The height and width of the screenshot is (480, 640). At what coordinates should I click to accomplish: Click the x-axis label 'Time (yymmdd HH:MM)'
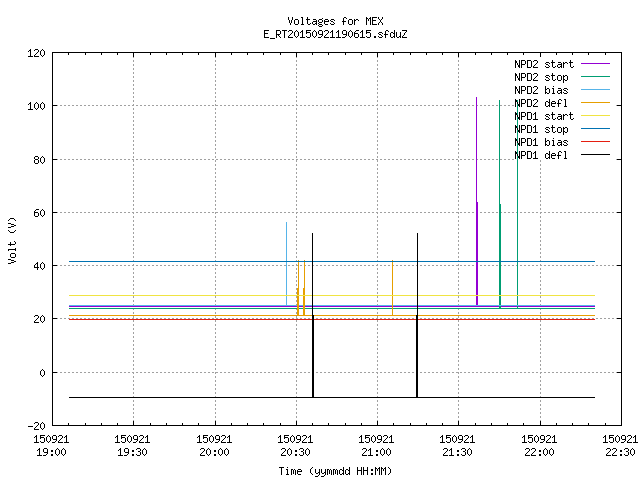pos(335,471)
